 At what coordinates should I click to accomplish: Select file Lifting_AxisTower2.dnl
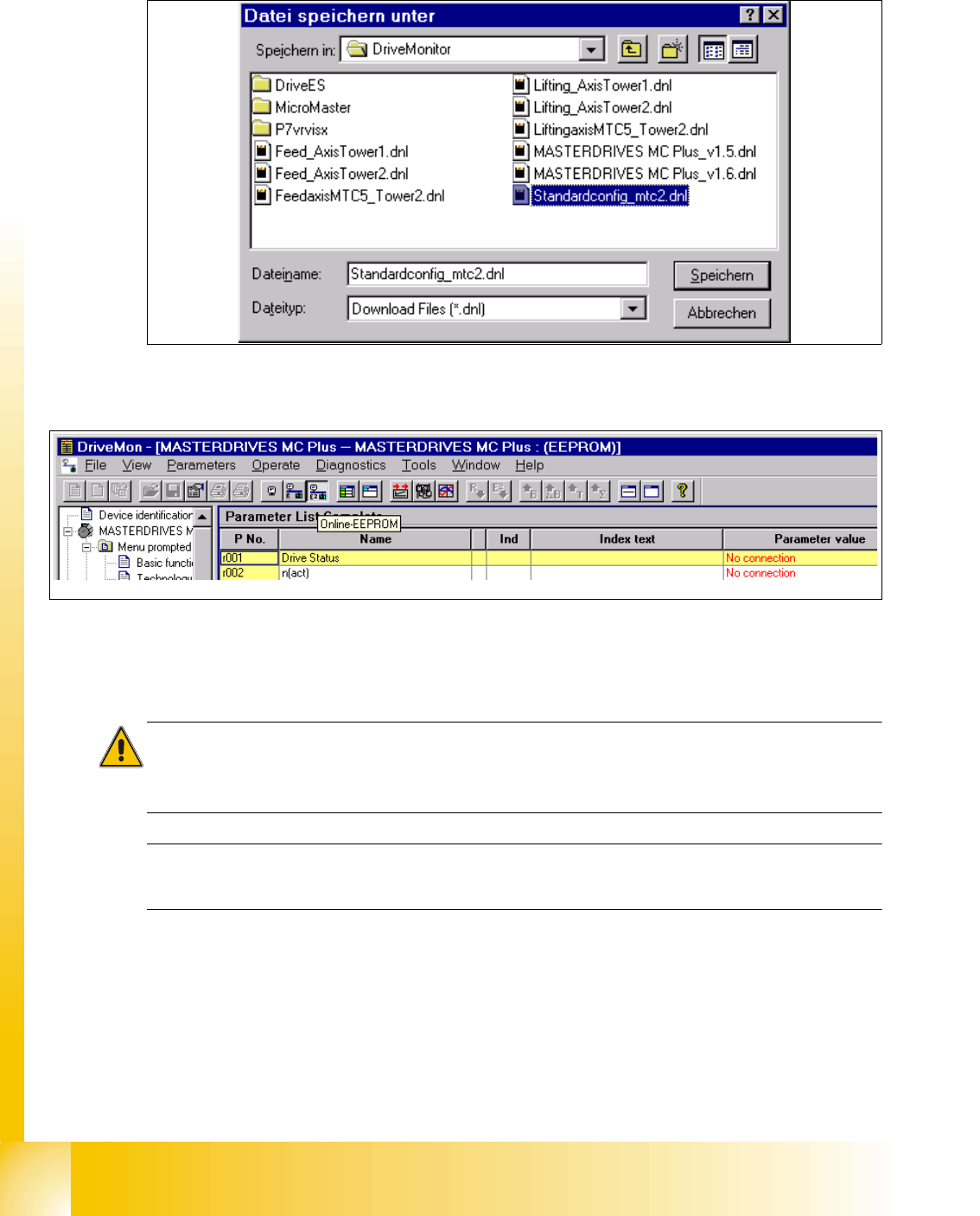(592, 107)
